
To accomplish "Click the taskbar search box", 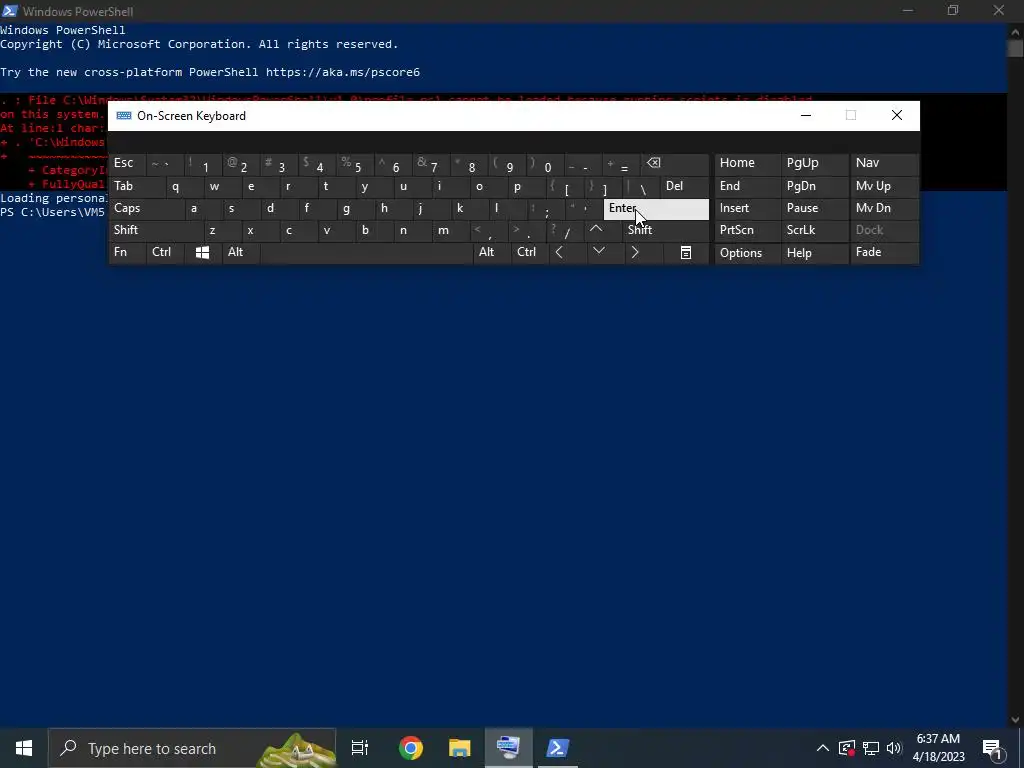I will pyautogui.click(x=192, y=748).
